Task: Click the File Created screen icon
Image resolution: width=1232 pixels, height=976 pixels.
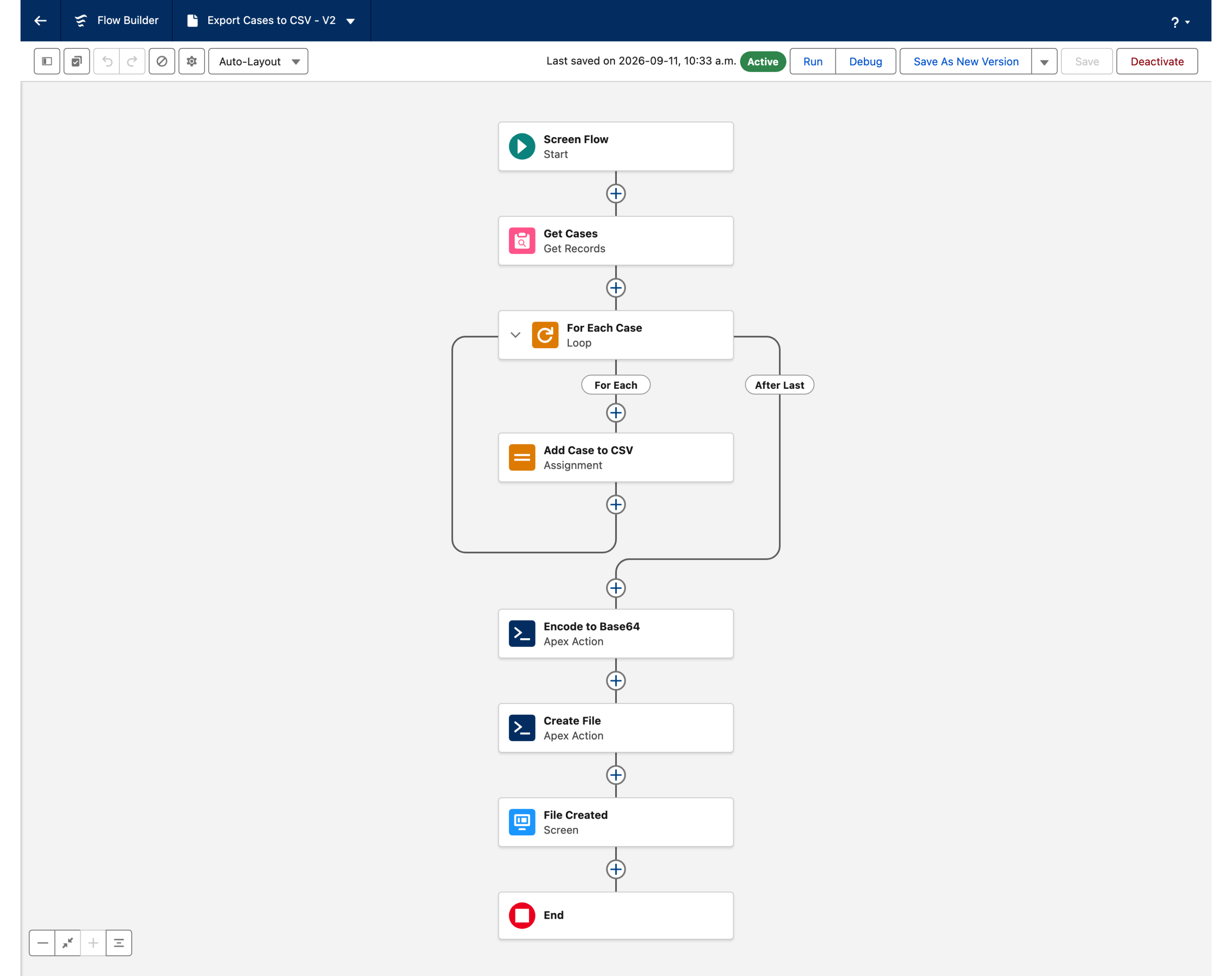Action: click(x=522, y=822)
